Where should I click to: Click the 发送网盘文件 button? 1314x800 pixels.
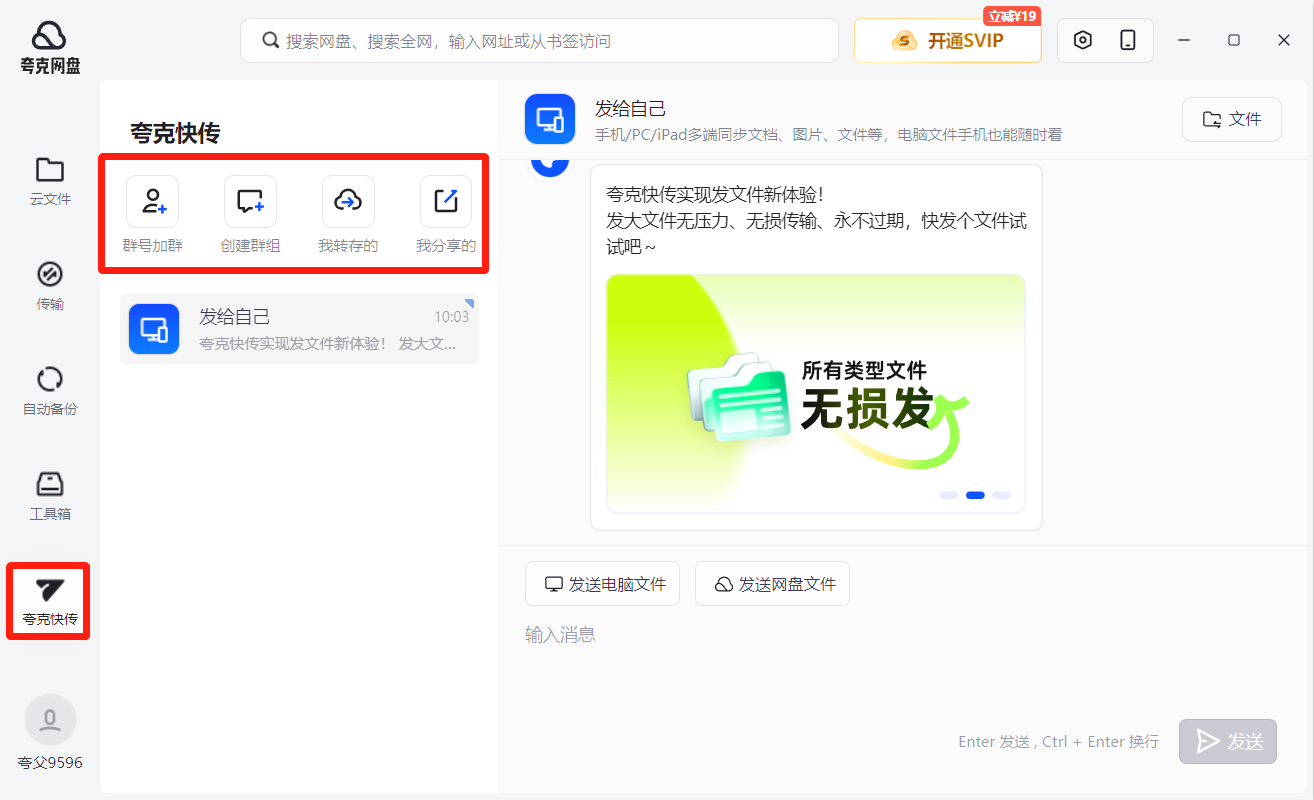point(772,584)
